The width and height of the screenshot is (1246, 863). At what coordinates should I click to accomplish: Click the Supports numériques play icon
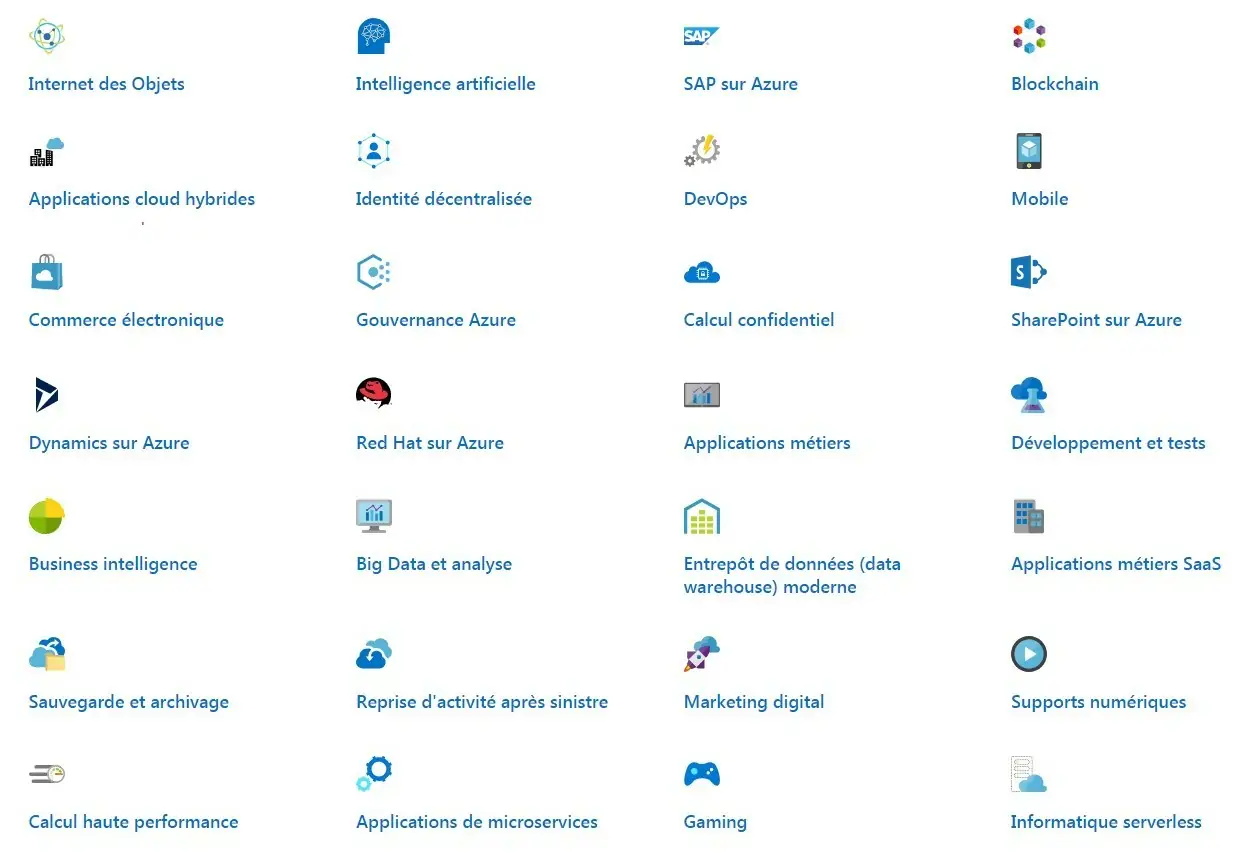tap(1028, 654)
